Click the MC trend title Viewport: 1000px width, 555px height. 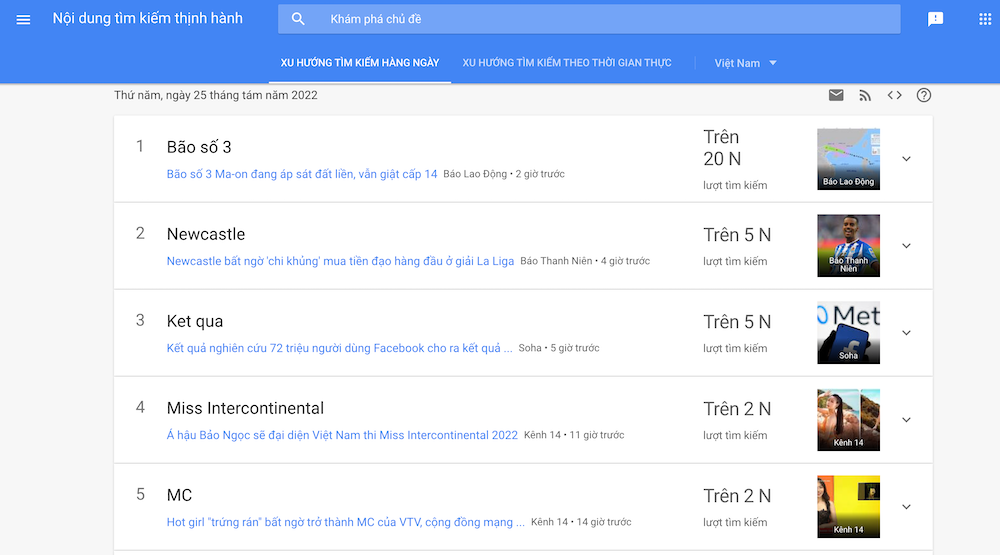pyautogui.click(x=179, y=495)
